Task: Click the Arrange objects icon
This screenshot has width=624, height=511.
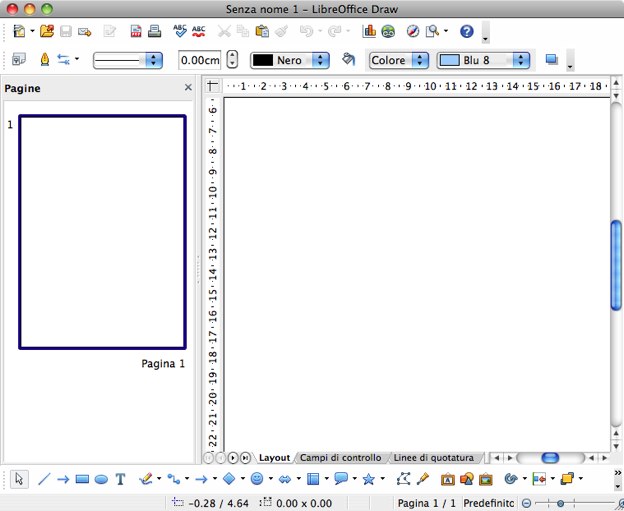Action: coord(567,479)
